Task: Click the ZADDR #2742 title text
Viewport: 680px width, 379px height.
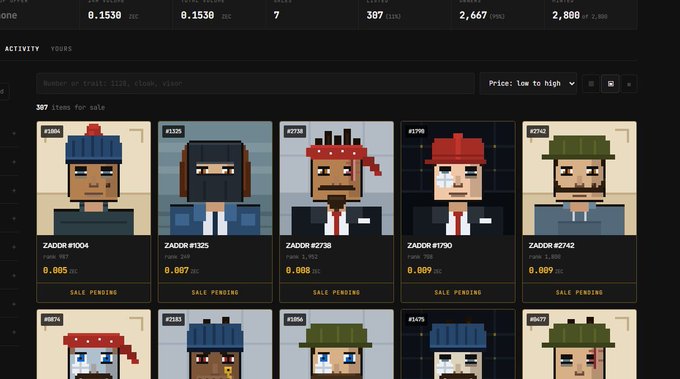Action: [551, 245]
